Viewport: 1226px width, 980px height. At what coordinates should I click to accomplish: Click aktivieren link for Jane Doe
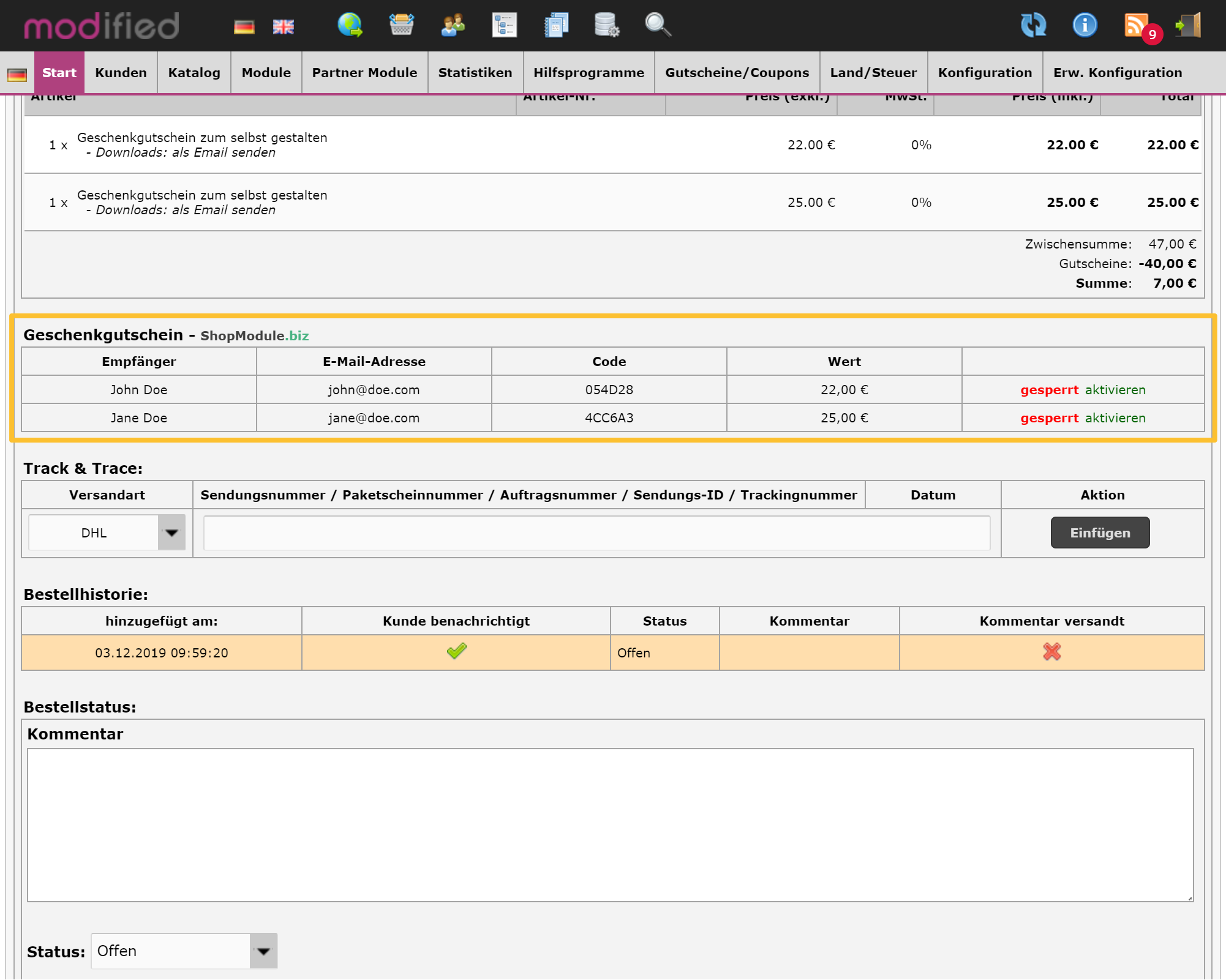[x=1115, y=418]
